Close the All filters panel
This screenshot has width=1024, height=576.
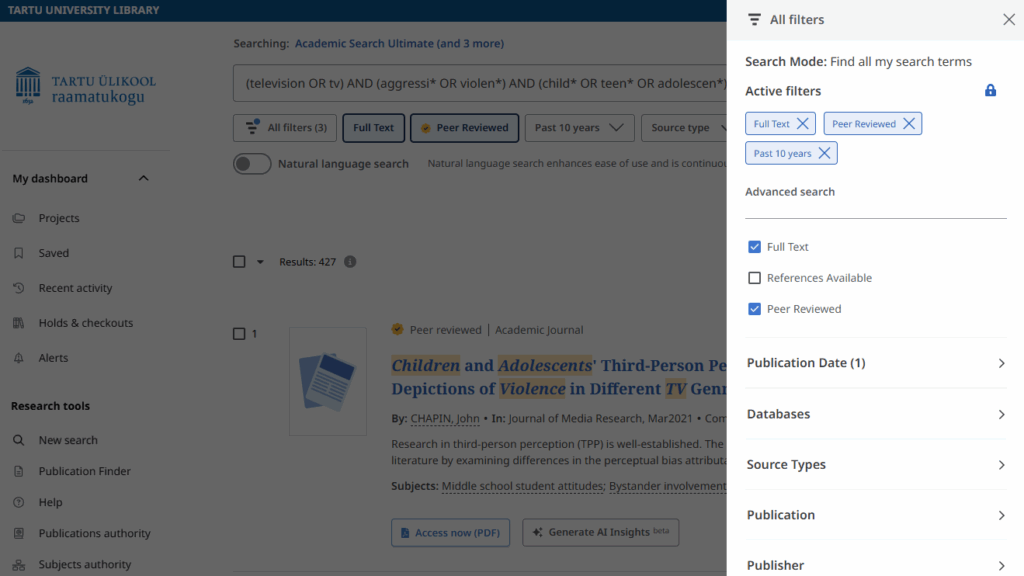pos(1008,20)
